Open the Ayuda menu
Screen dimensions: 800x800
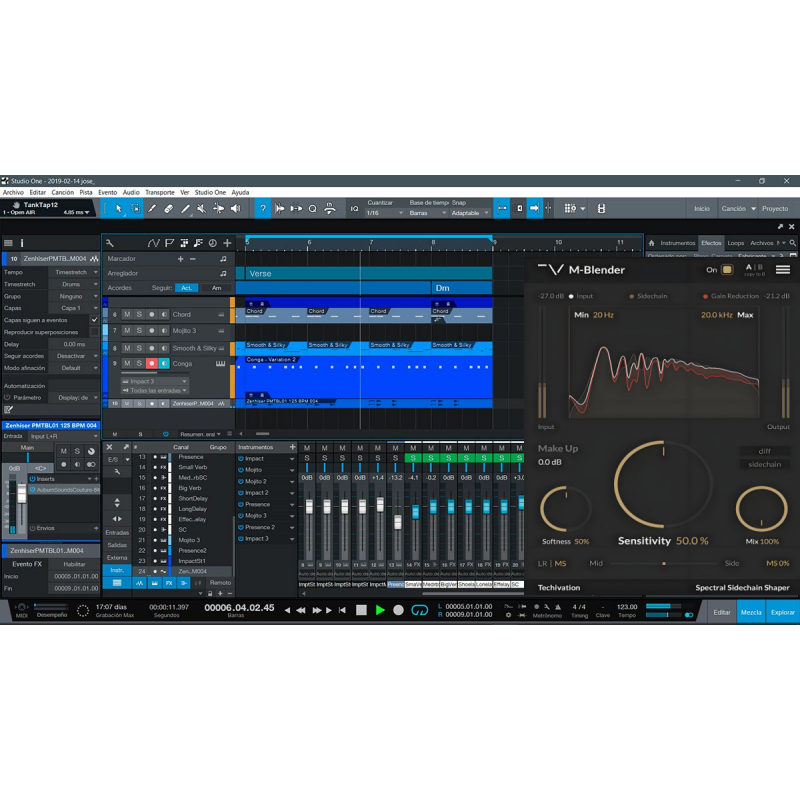(x=240, y=192)
